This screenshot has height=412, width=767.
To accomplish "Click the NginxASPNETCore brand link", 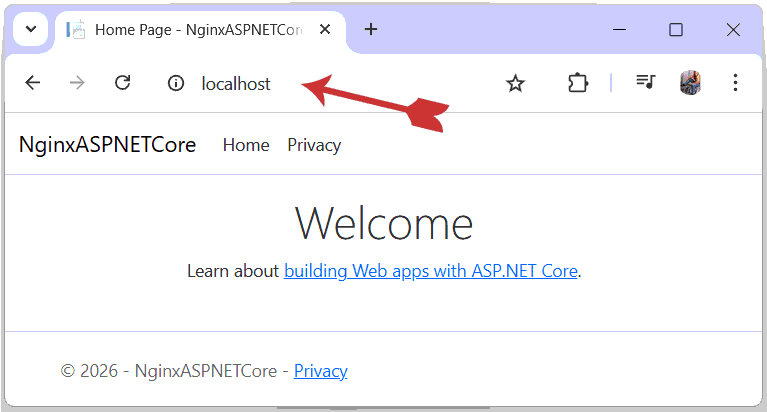I will coord(107,145).
